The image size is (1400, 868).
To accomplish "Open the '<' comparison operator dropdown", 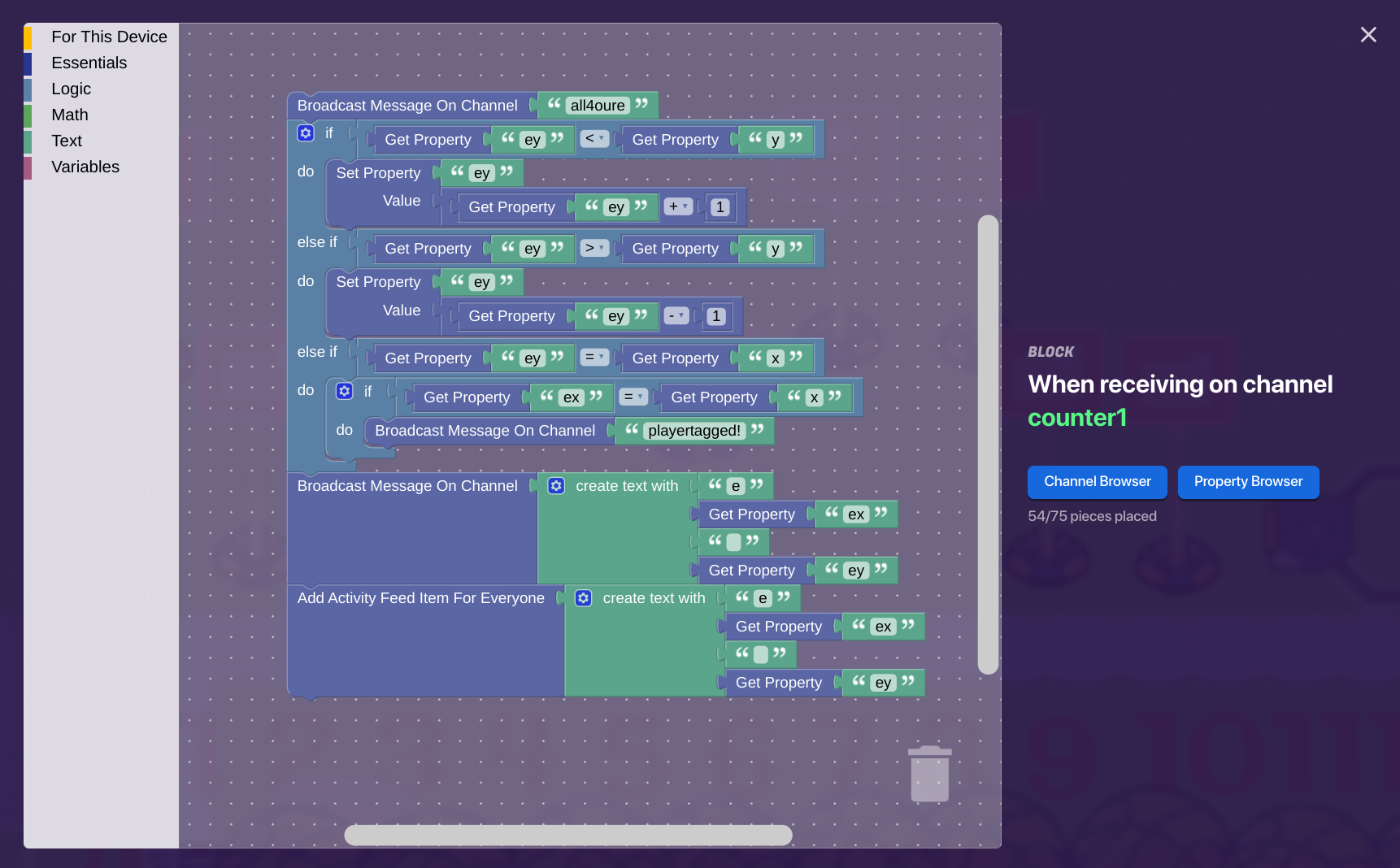I will [x=595, y=138].
